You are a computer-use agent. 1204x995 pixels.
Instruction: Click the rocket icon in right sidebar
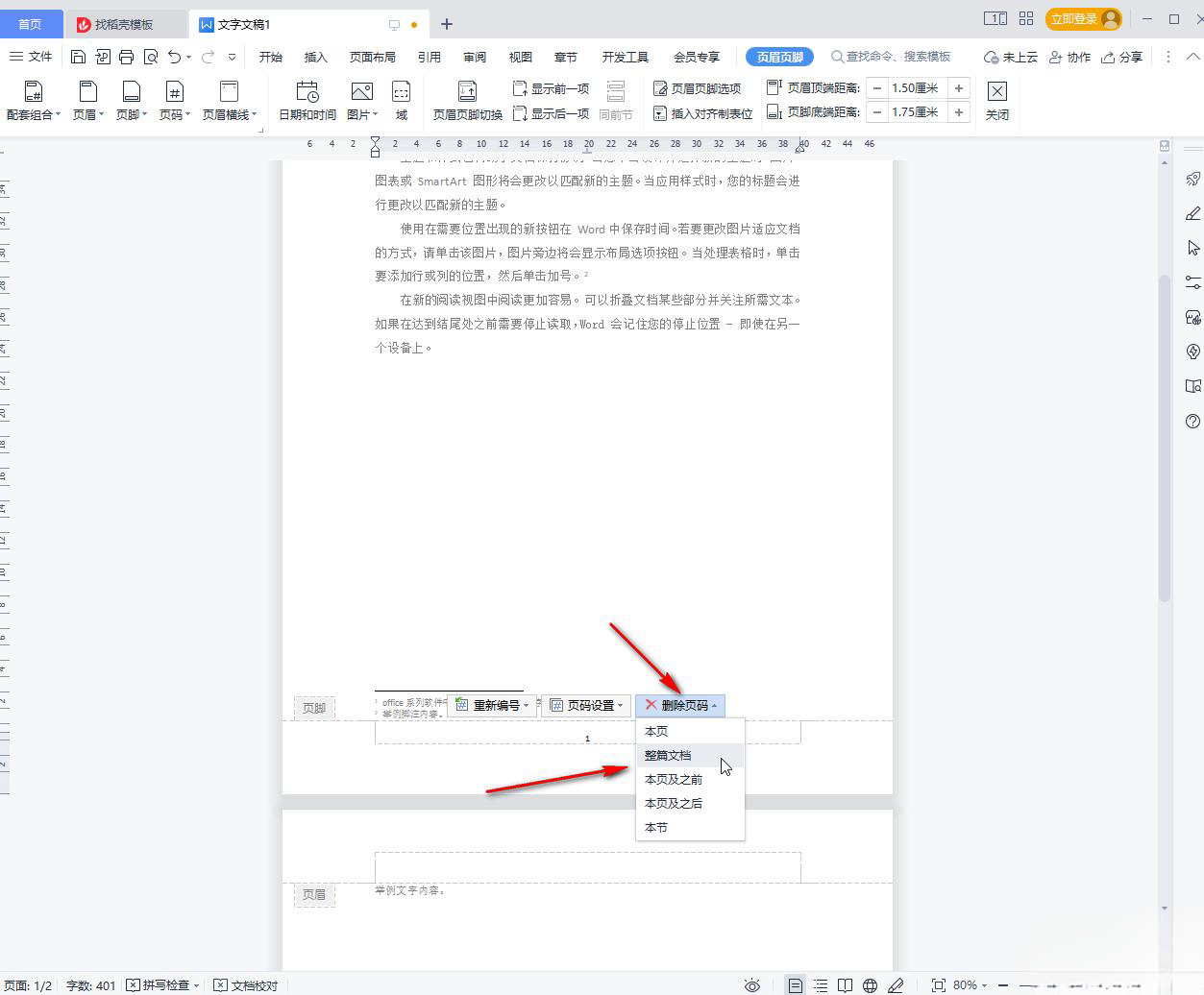1192,179
